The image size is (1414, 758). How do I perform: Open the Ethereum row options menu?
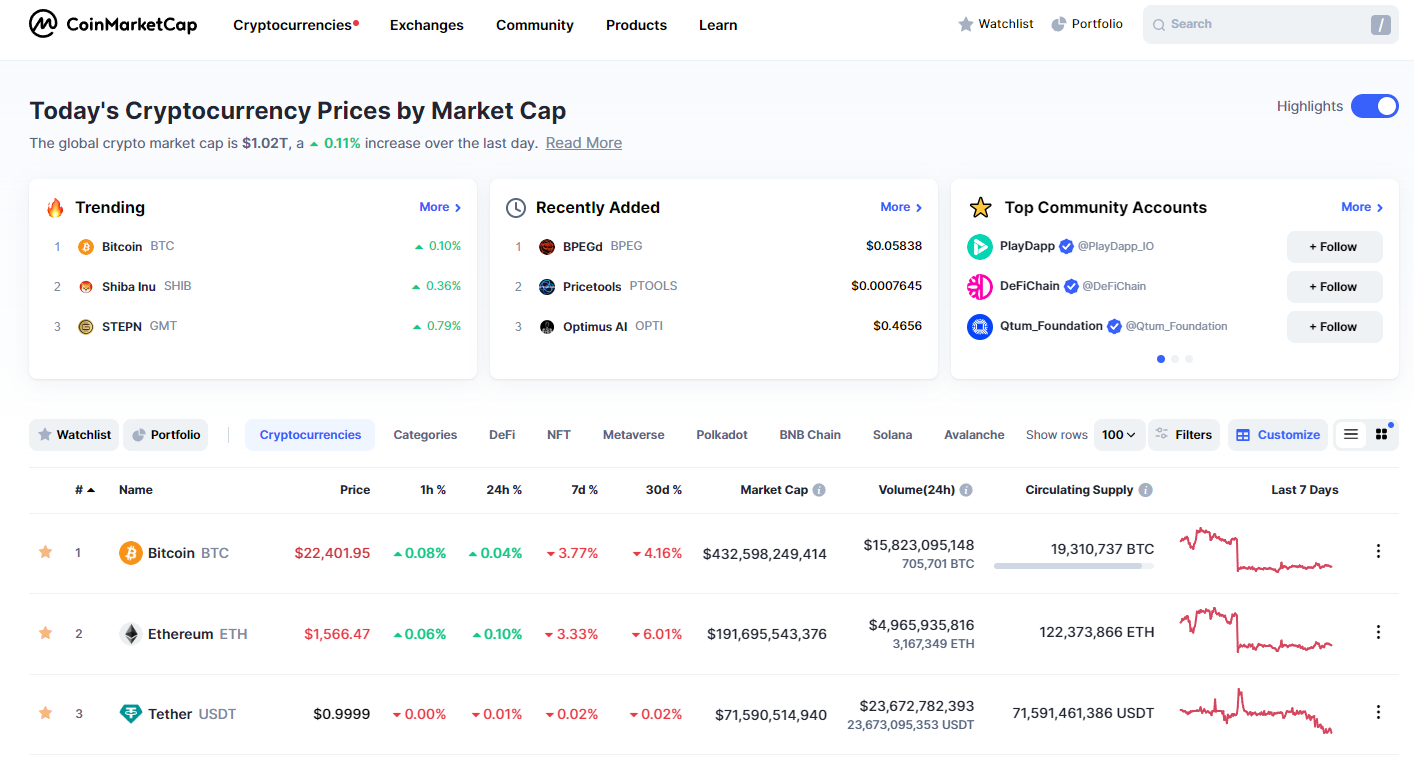(x=1378, y=632)
